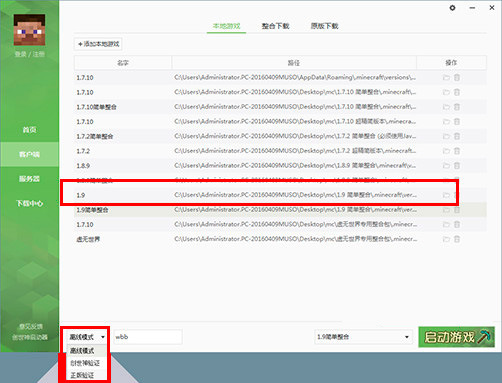
Task: Open folder of the AppData 1.7.10 entry
Action: point(446,78)
